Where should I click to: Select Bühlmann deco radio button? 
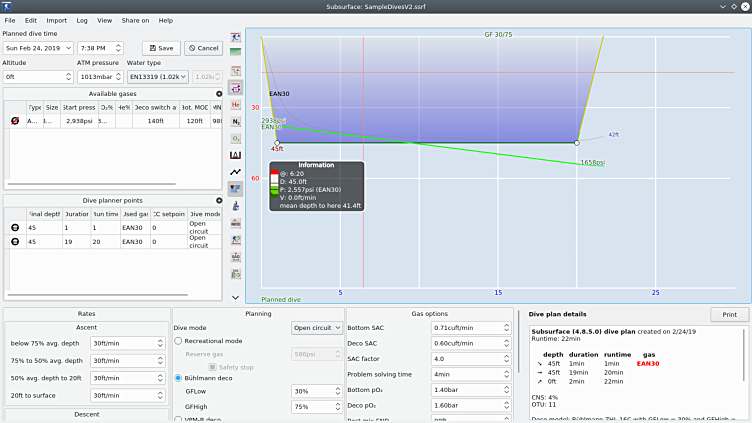point(179,378)
